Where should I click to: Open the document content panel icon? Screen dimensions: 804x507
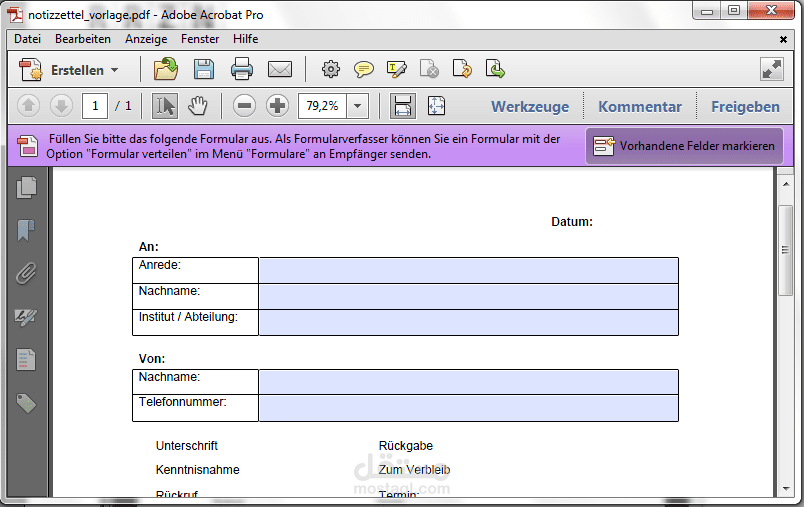tap(26, 360)
